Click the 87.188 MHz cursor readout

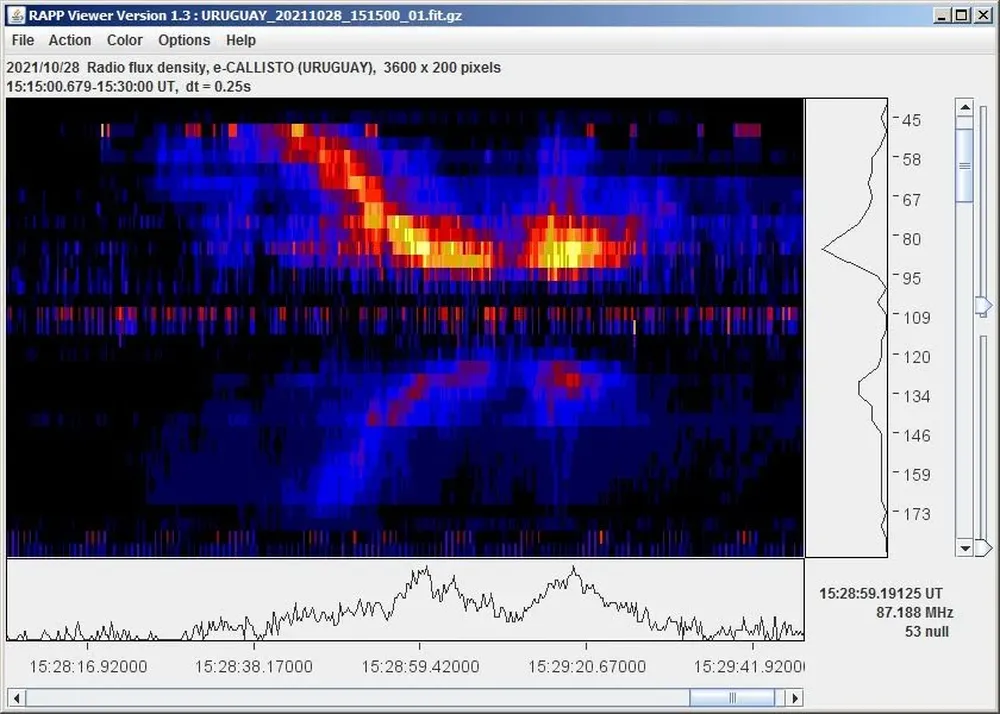(915, 613)
